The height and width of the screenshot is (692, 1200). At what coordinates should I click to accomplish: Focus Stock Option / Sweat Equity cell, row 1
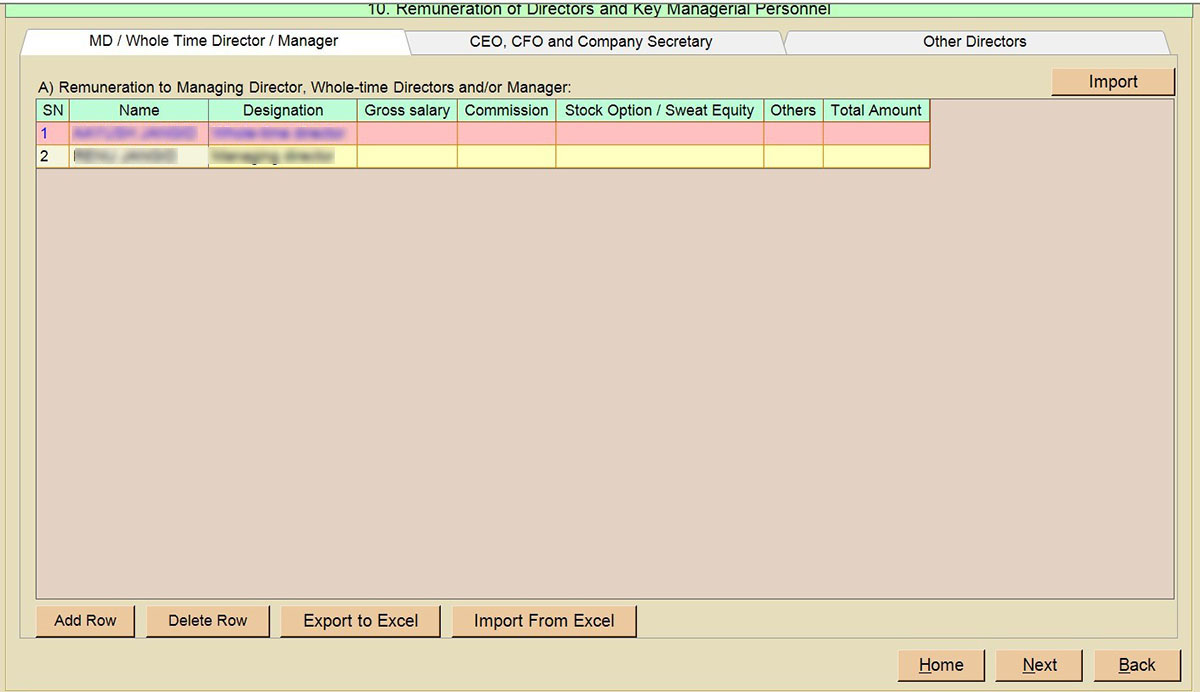coord(659,133)
